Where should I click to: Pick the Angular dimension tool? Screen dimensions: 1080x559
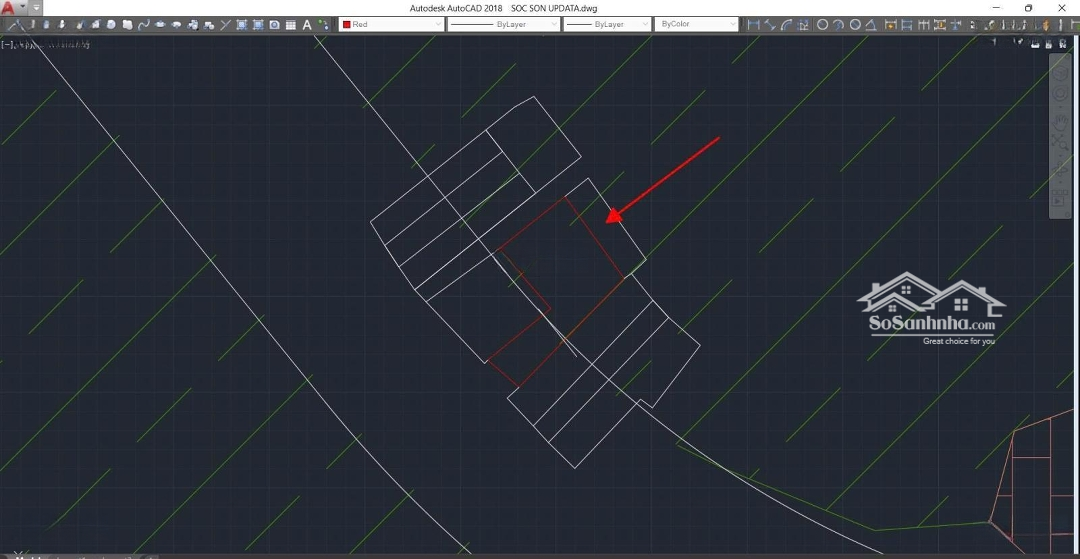point(871,25)
